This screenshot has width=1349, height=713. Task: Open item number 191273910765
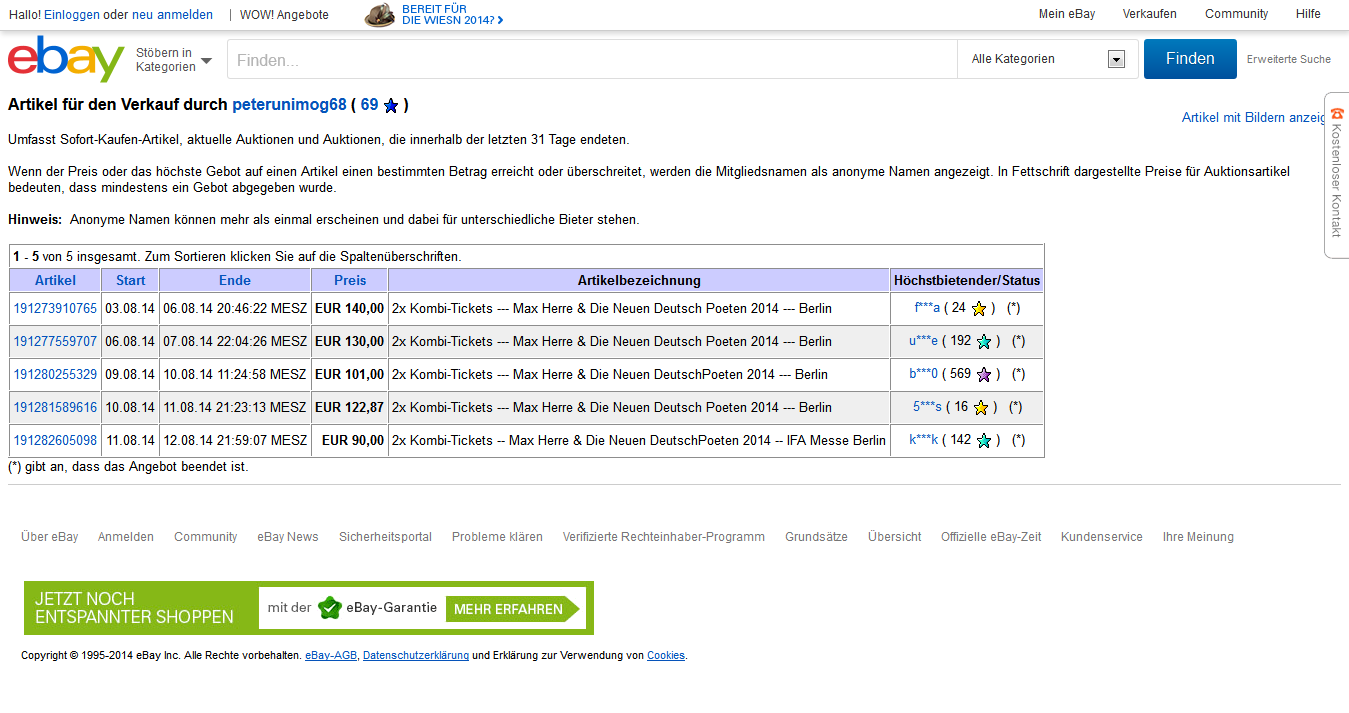click(x=55, y=309)
